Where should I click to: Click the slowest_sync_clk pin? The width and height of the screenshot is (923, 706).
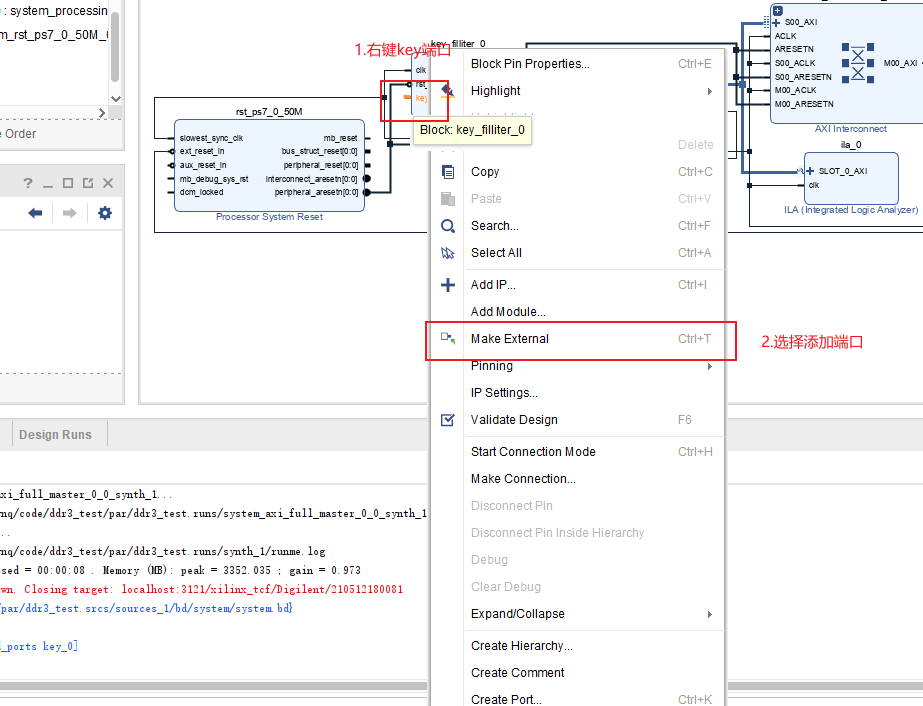pos(211,138)
